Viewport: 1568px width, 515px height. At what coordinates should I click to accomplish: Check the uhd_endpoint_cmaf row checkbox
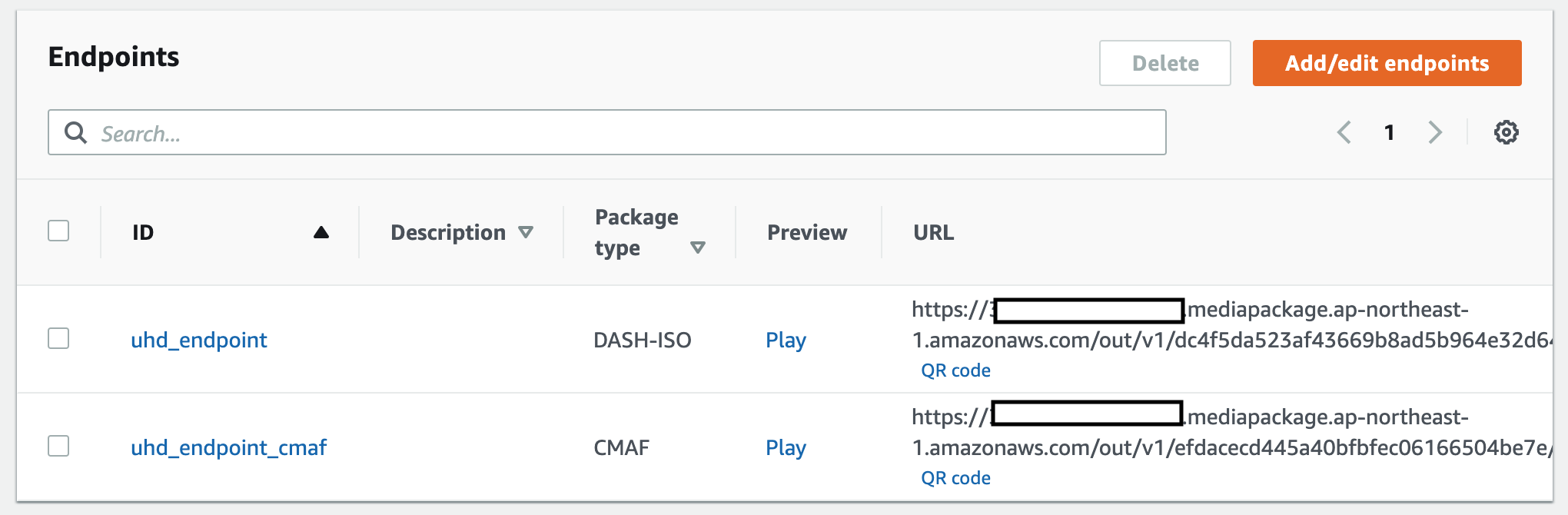click(x=58, y=446)
